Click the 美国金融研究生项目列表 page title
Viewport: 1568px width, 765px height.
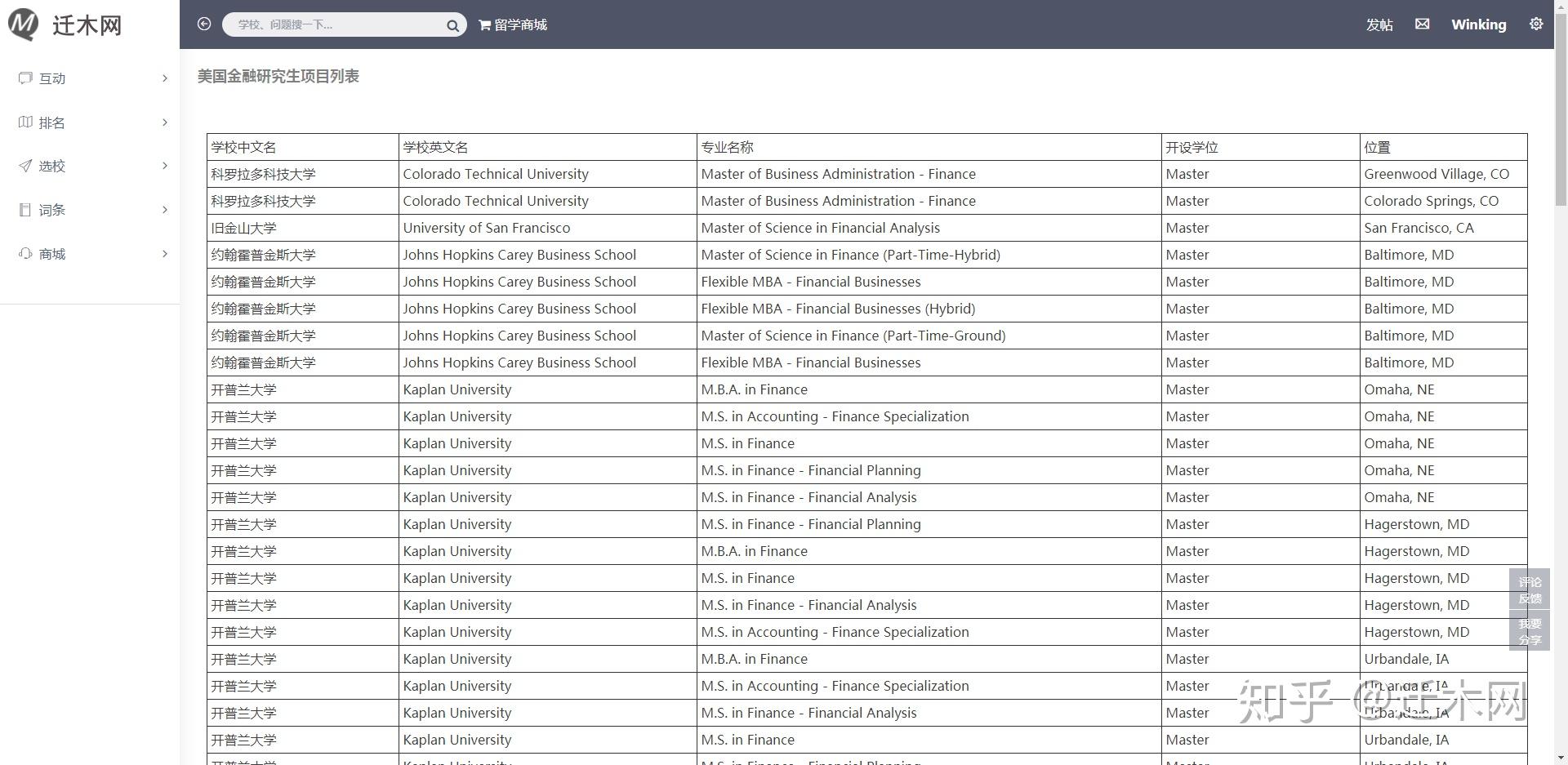(x=278, y=76)
